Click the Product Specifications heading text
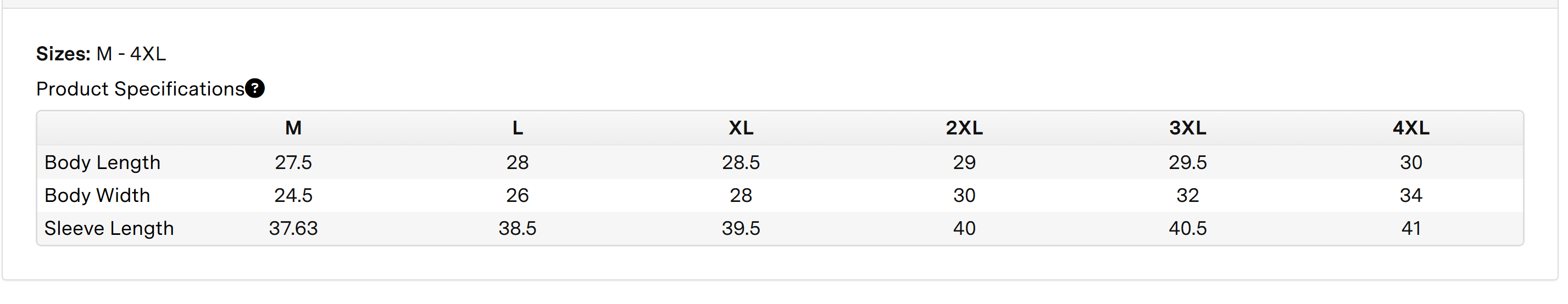 click(x=140, y=89)
